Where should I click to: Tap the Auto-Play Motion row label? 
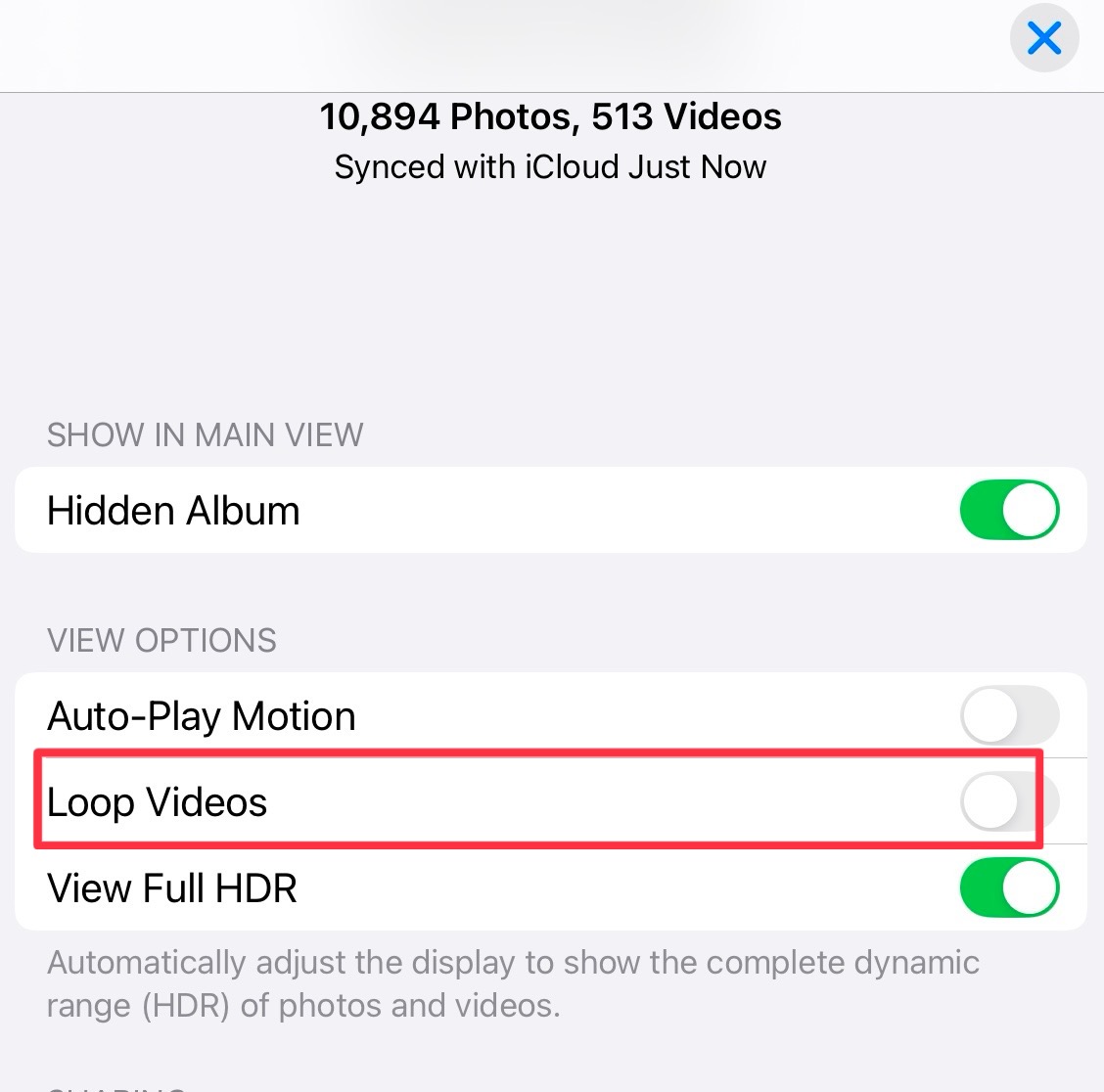[202, 716]
